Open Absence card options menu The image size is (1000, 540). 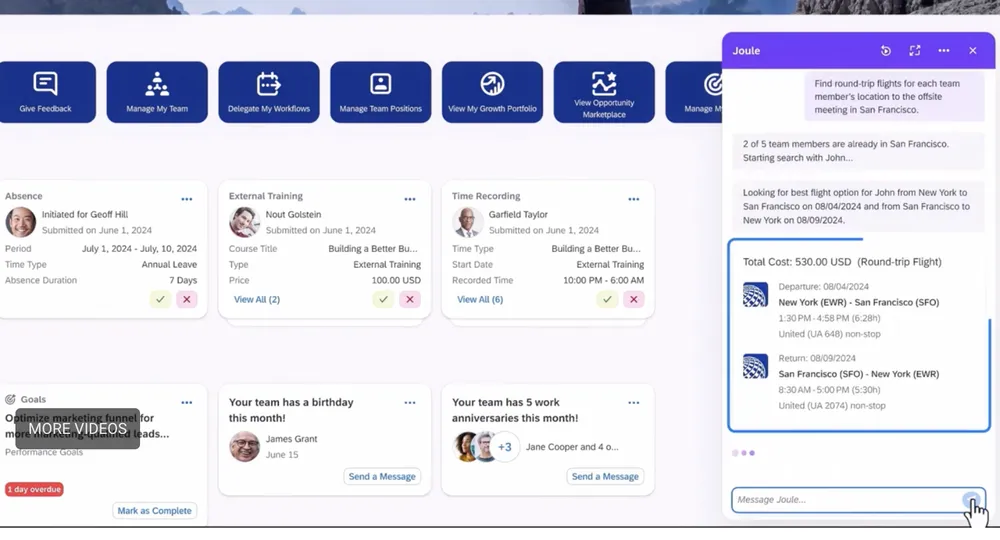pyautogui.click(x=187, y=199)
